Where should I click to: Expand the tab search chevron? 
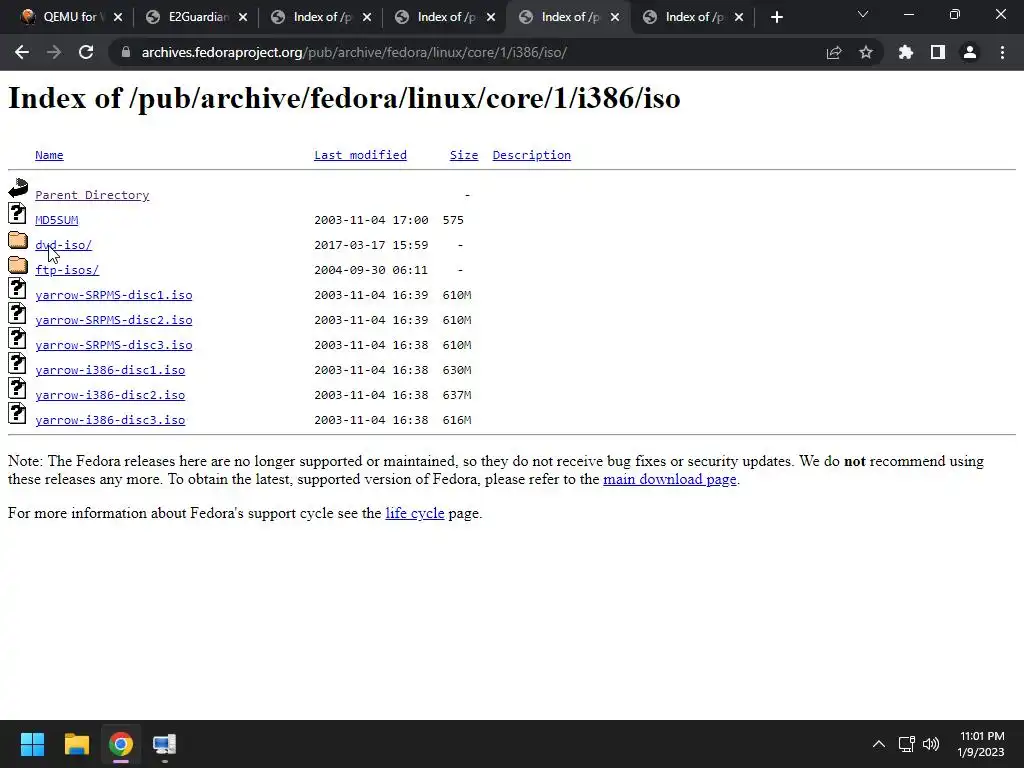coord(863,14)
